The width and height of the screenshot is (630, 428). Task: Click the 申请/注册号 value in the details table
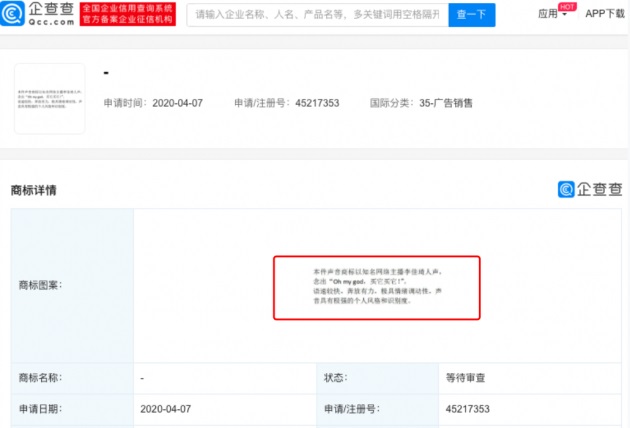(x=470, y=411)
